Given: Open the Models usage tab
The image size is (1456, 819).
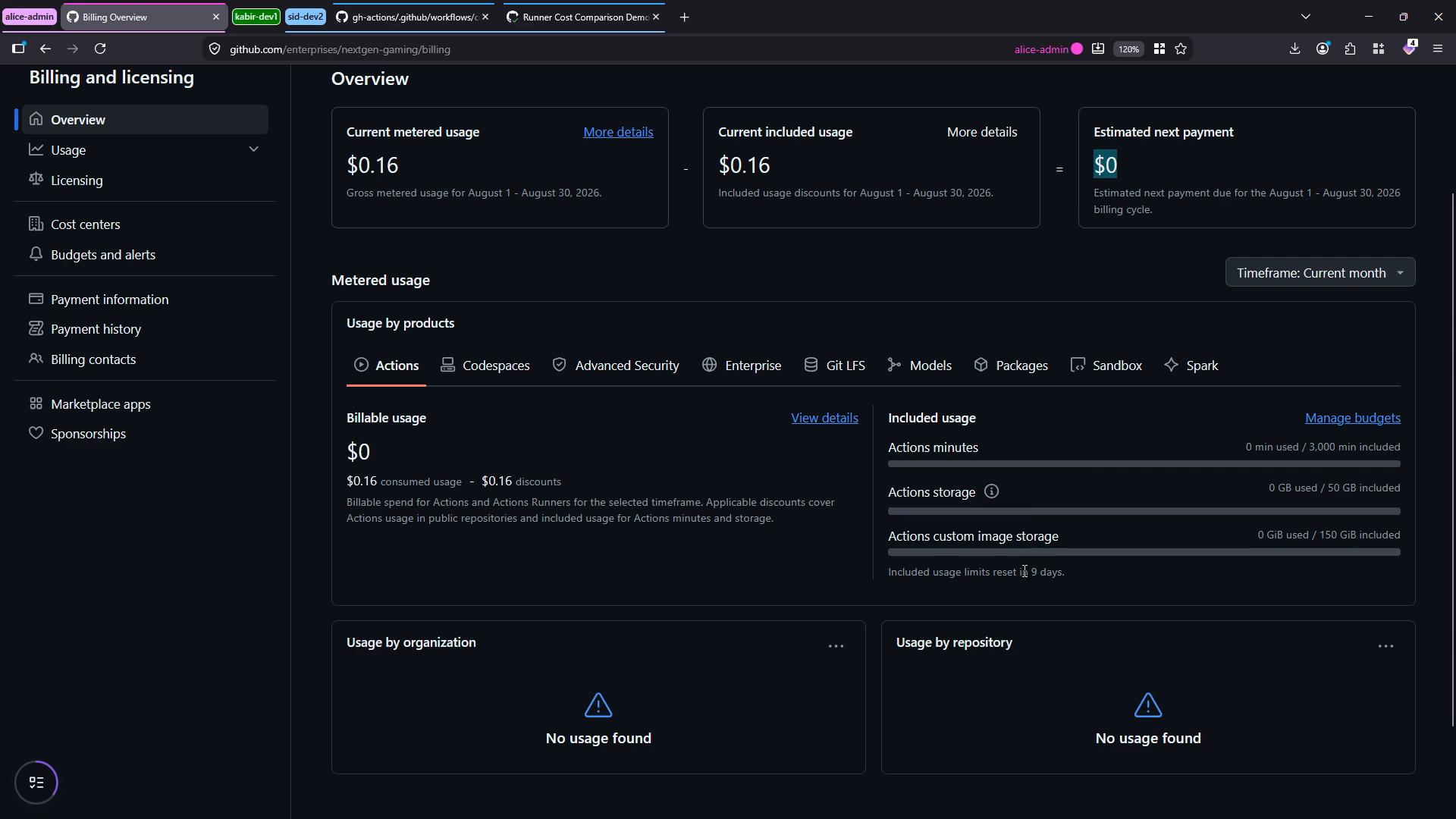Looking at the screenshot, I should tap(919, 366).
